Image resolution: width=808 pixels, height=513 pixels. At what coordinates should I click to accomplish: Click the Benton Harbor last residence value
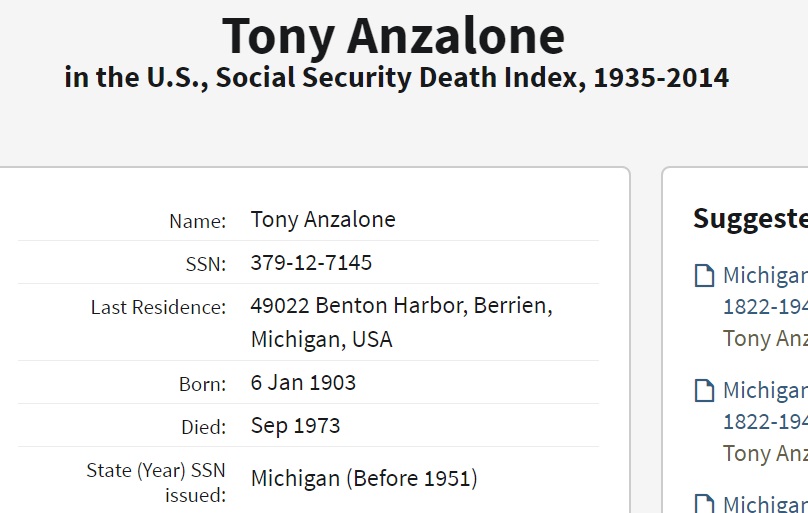pyautogui.click(x=401, y=306)
